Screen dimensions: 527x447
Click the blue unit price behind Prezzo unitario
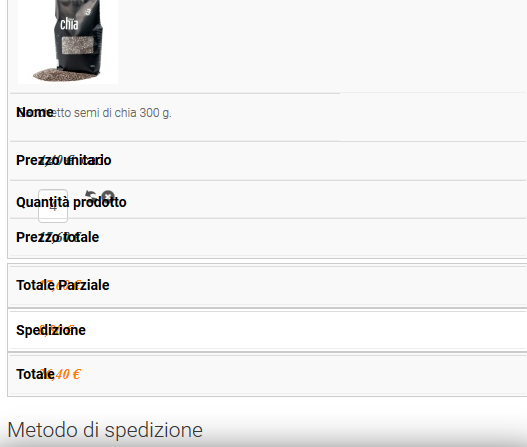[x=57, y=161]
